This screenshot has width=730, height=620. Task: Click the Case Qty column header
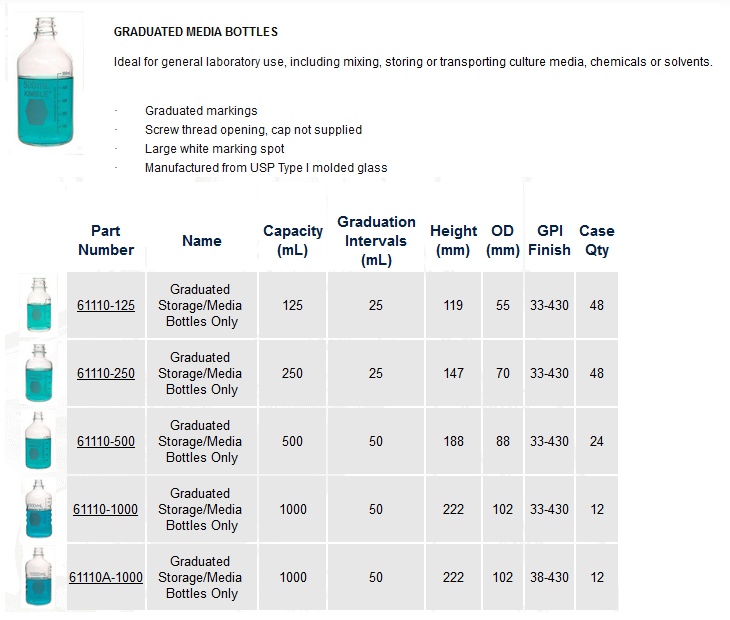tap(597, 240)
